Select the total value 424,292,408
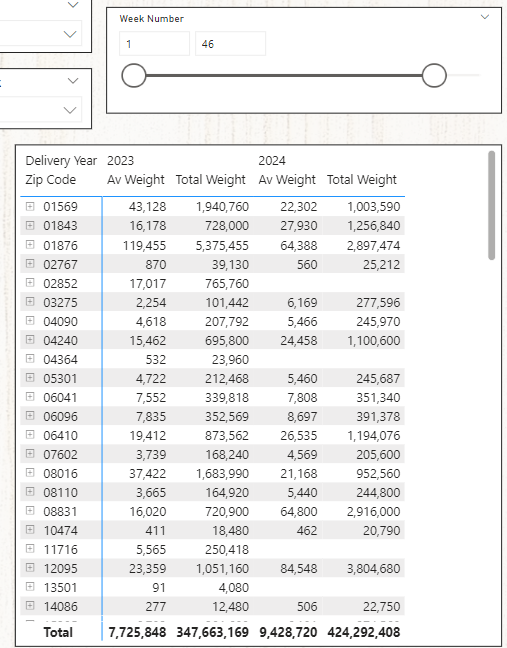The image size is (507, 648). [x=364, y=632]
